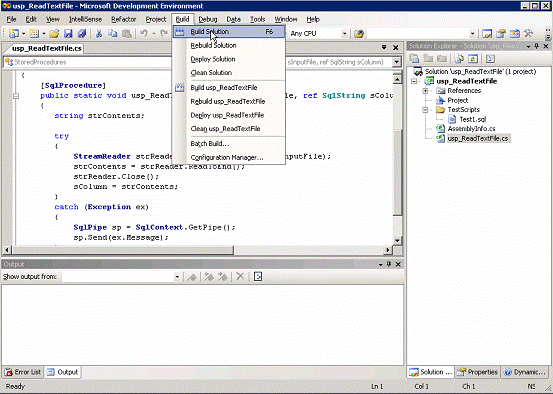The height and width of the screenshot is (394, 553).
Task: Open the StoredProcedures type dropdown
Action: [88, 62]
